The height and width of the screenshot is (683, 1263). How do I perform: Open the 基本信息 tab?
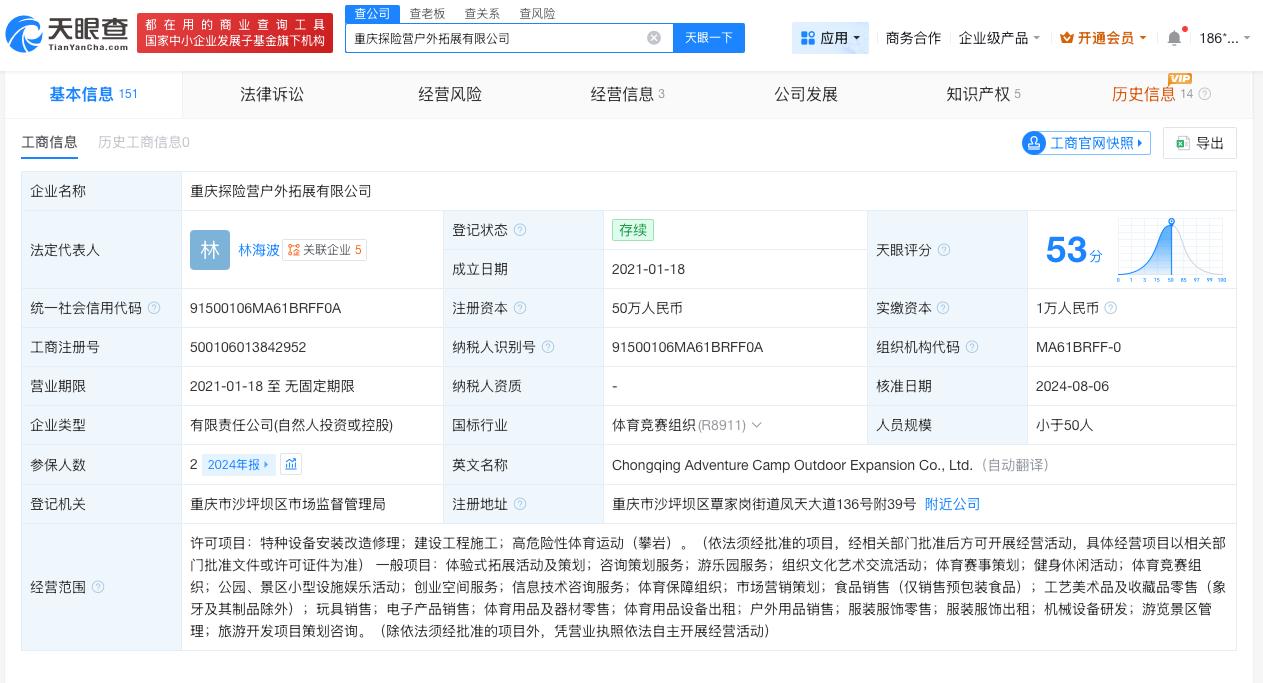click(94, 94)
